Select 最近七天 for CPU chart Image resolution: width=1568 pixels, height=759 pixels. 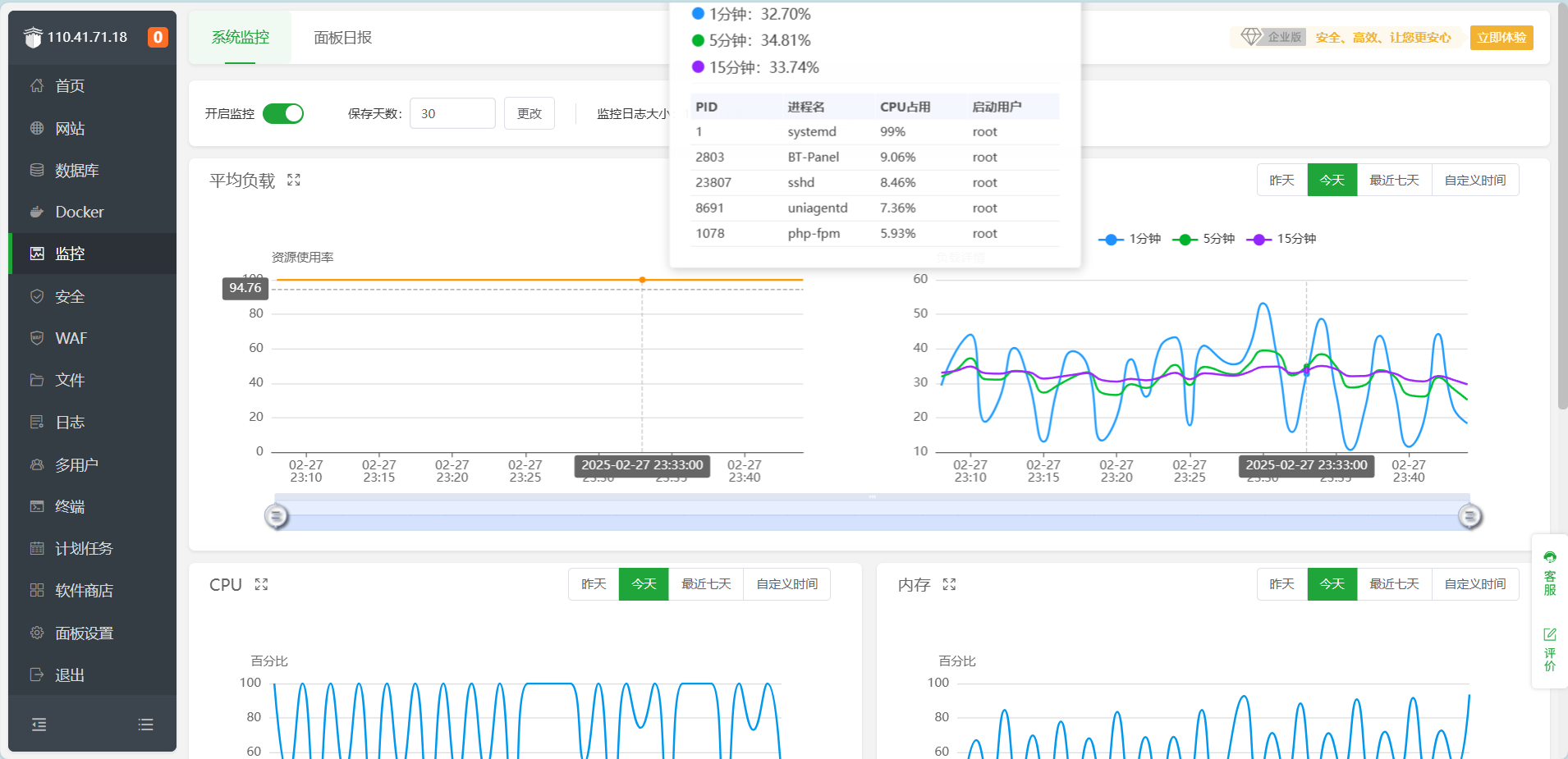[706, 584]
